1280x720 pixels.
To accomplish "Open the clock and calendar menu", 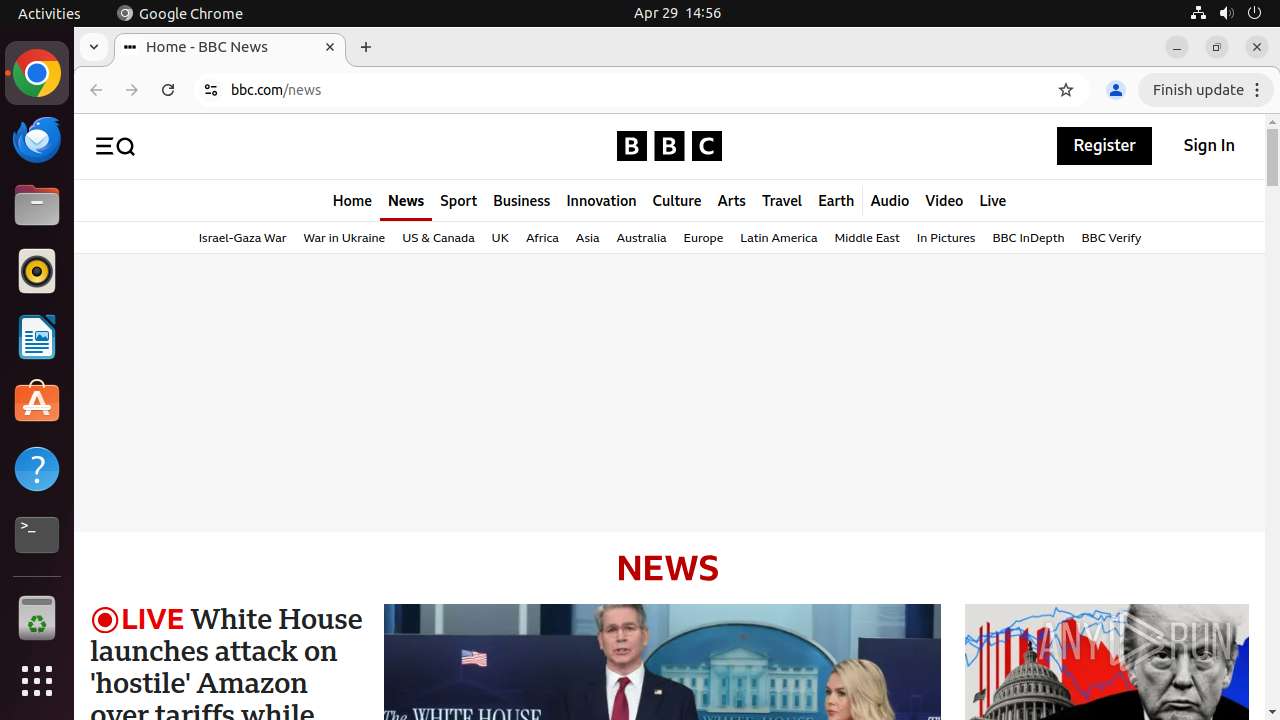I will [677, 13].
